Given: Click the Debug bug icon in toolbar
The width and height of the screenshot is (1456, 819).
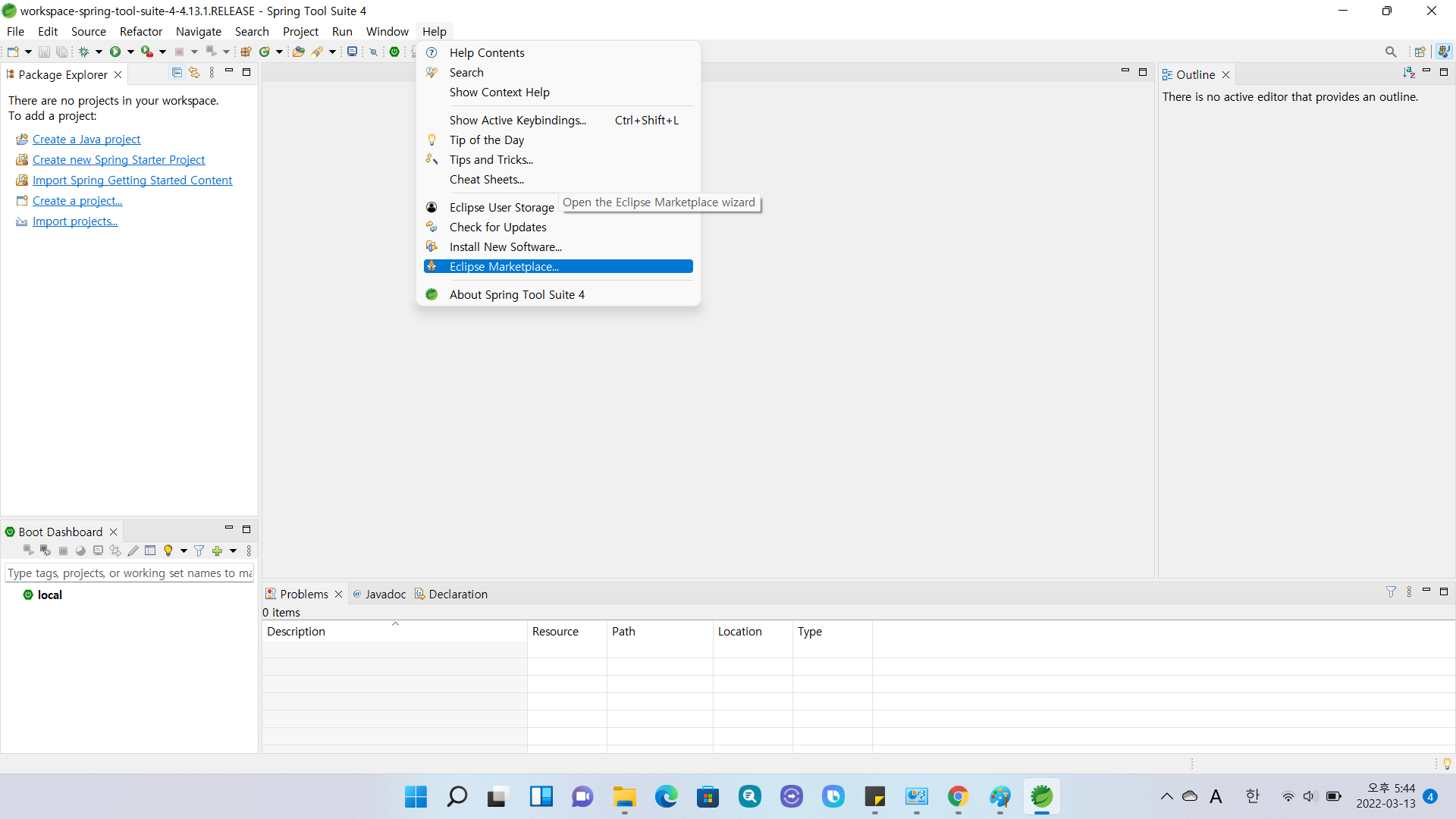Looking at the screenshot, I should 83,52.
